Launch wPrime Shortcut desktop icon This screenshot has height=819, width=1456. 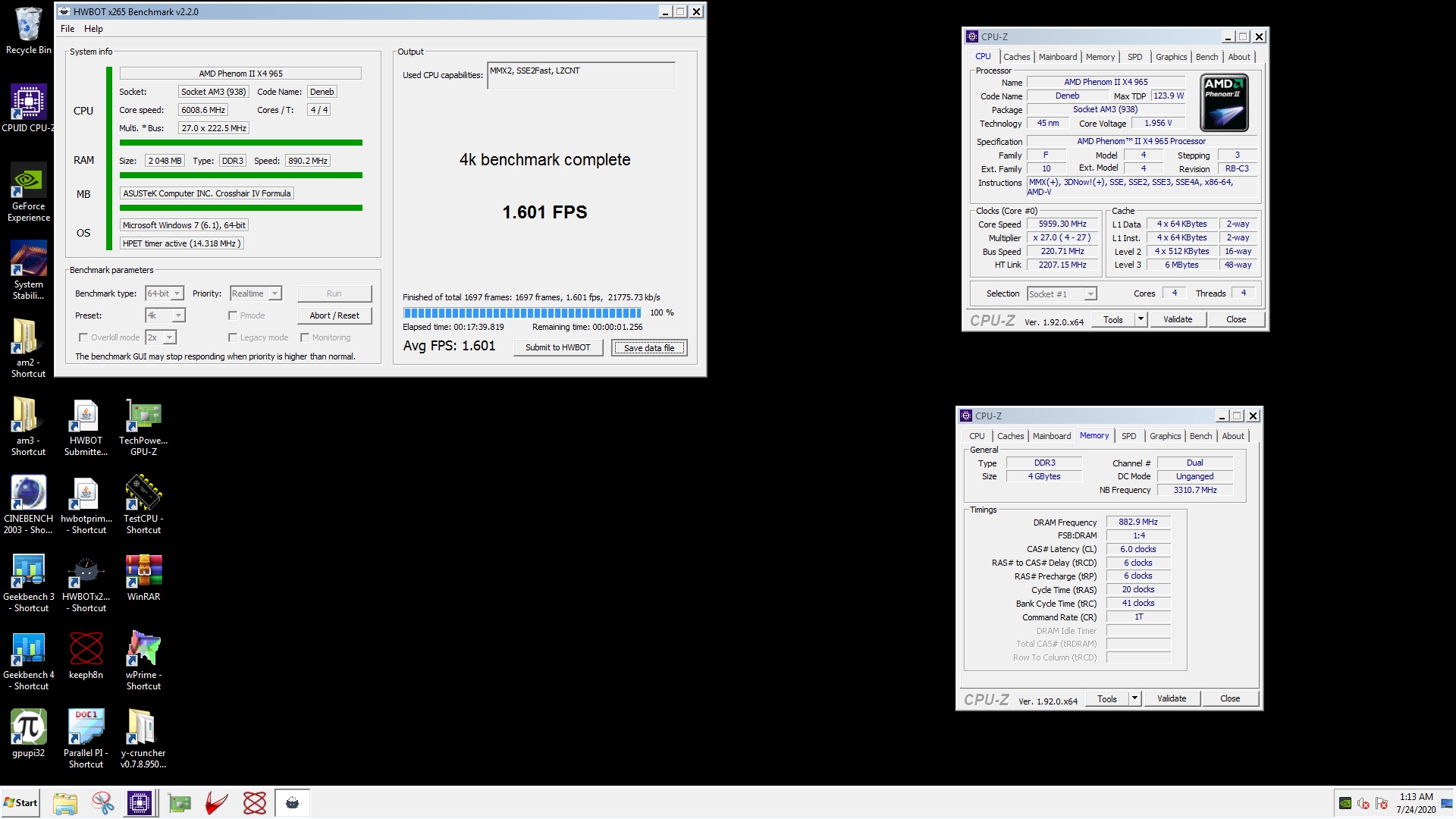(x=143, y=661)
